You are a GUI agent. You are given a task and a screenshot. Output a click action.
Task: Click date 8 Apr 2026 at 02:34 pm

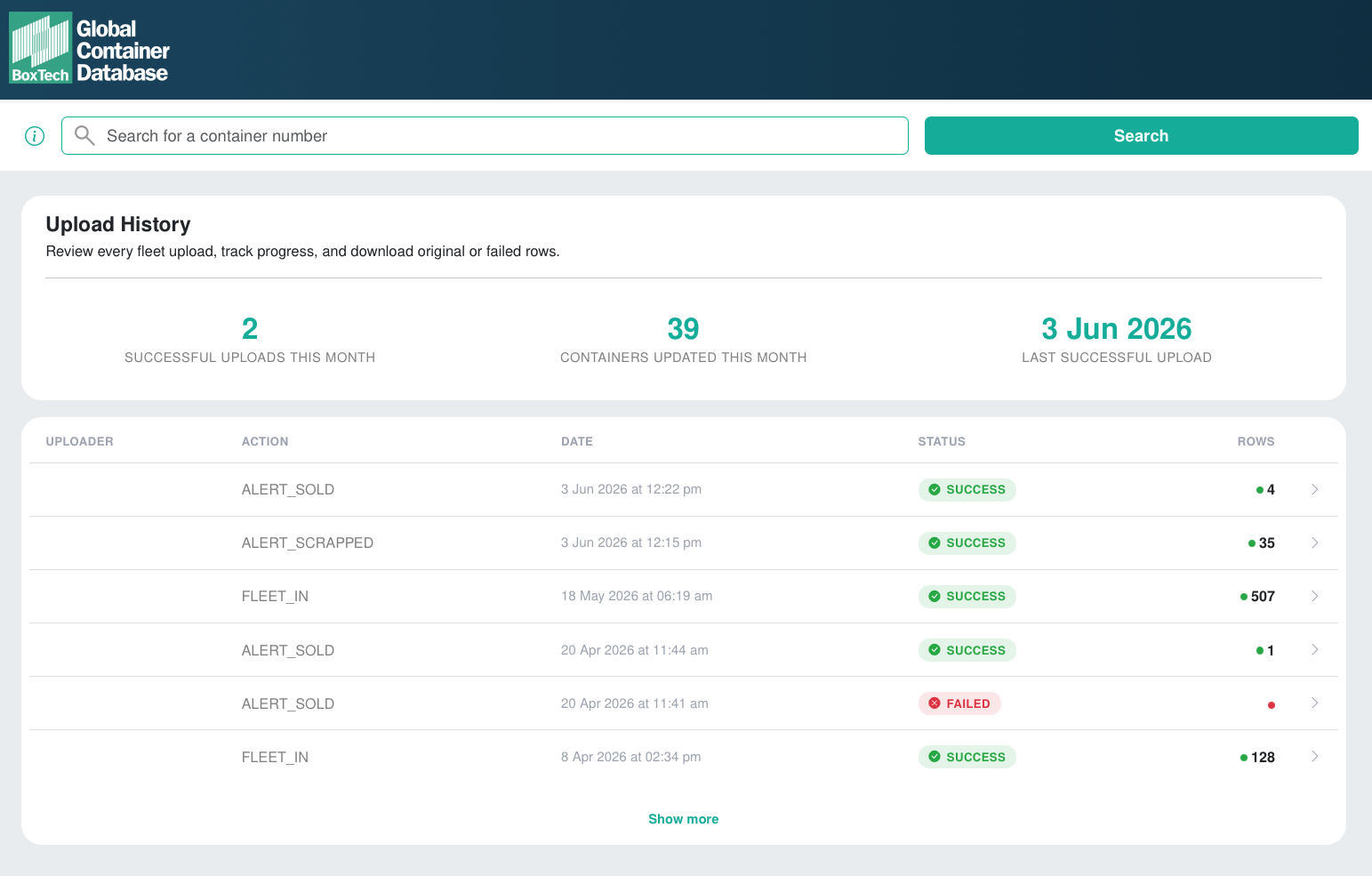click(630, 757)
